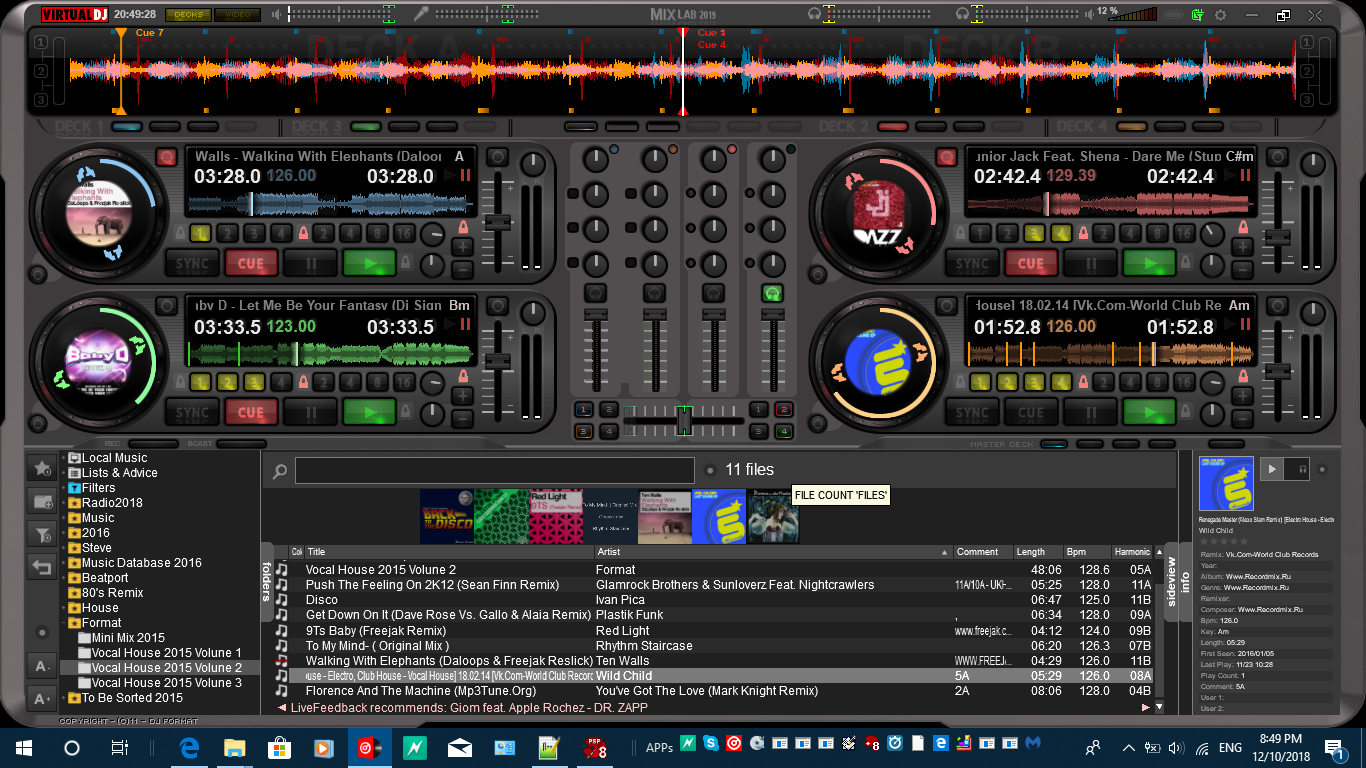
Task: Click hot cue 1 on Ten Walls deck
Action: (200, 234)
